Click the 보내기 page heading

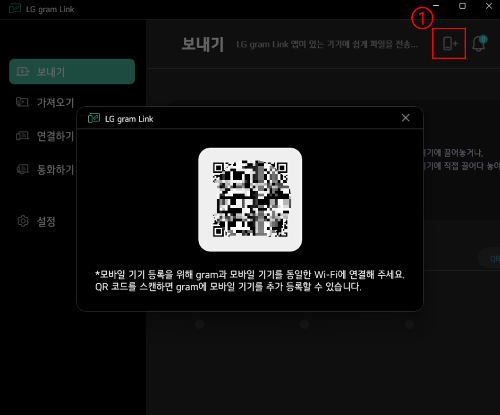(x=203, y=44)
